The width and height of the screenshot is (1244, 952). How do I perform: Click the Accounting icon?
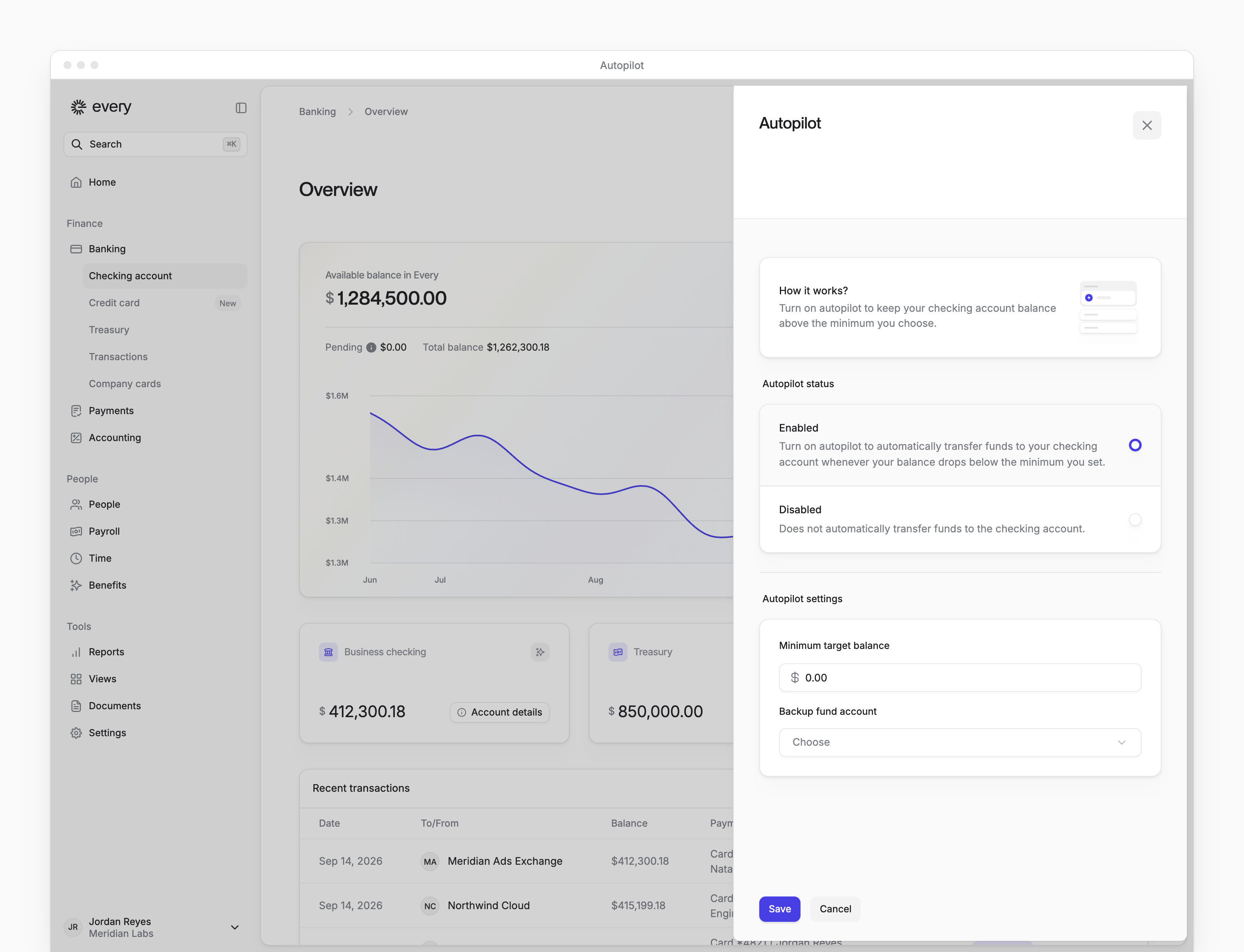pos(76,438)
